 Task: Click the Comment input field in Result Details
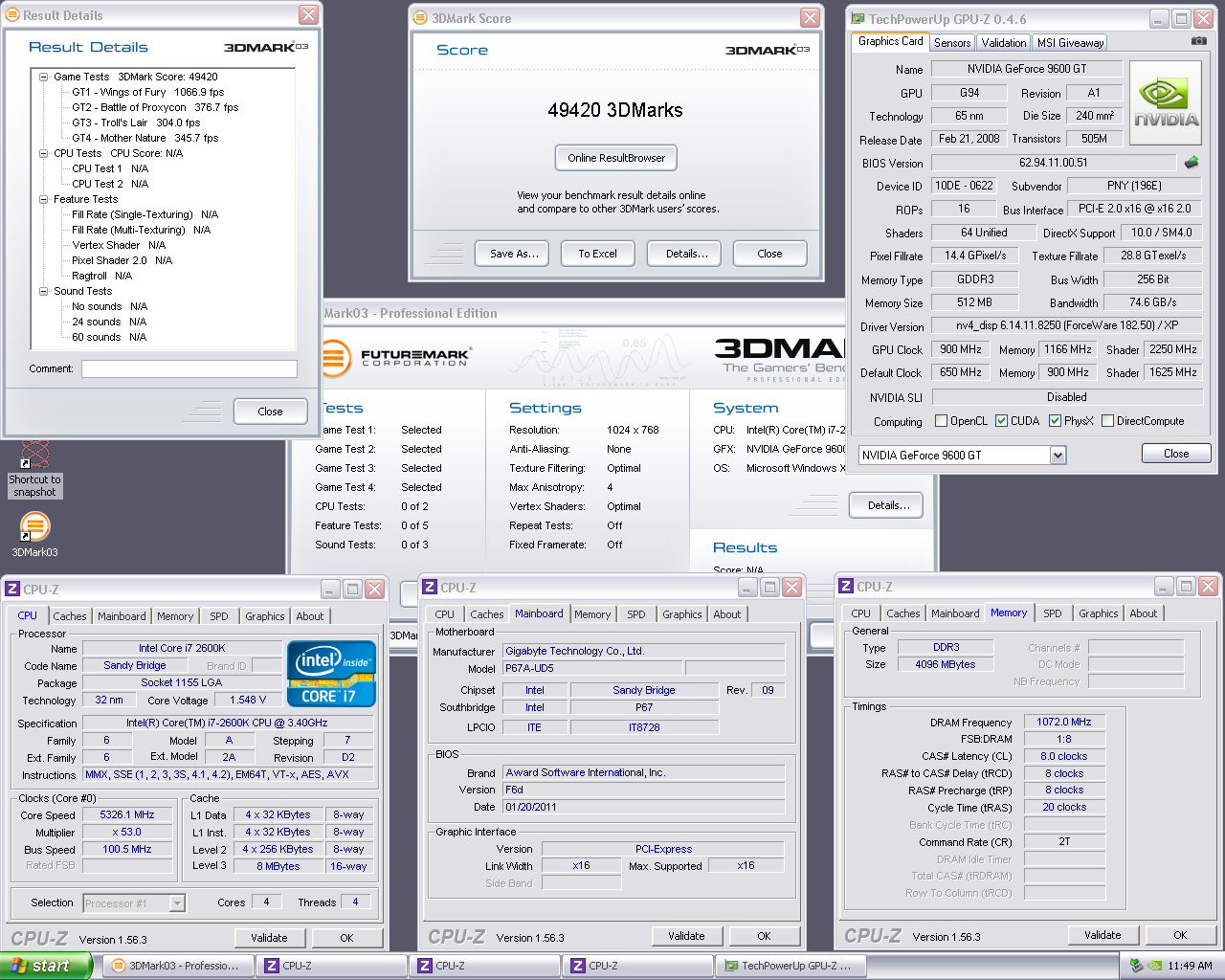(189, 368)
